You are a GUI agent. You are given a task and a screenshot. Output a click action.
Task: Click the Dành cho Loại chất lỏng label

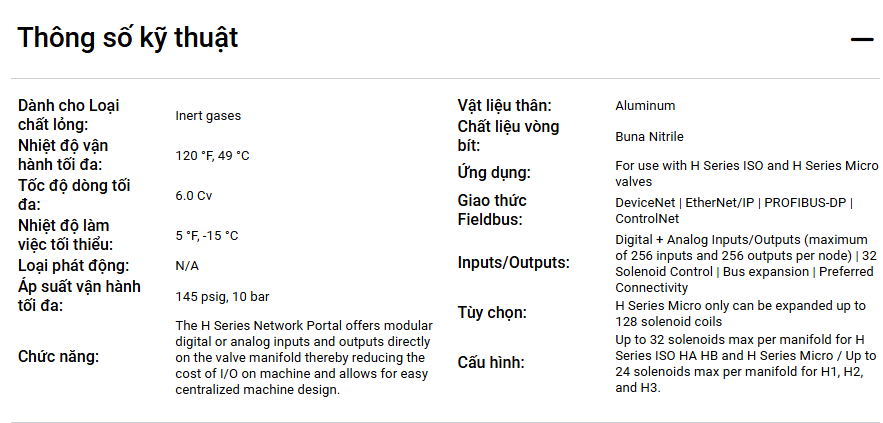pyautogui.click(x=68, y=115)
